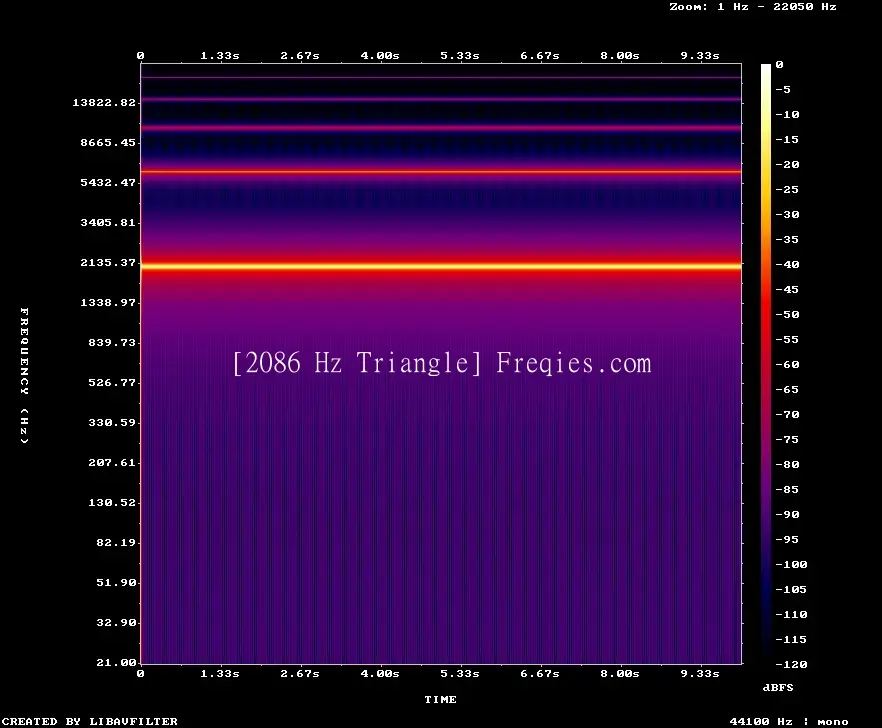
Task: Click the 32.90 frequency label
Action: (x=116, y=622)
